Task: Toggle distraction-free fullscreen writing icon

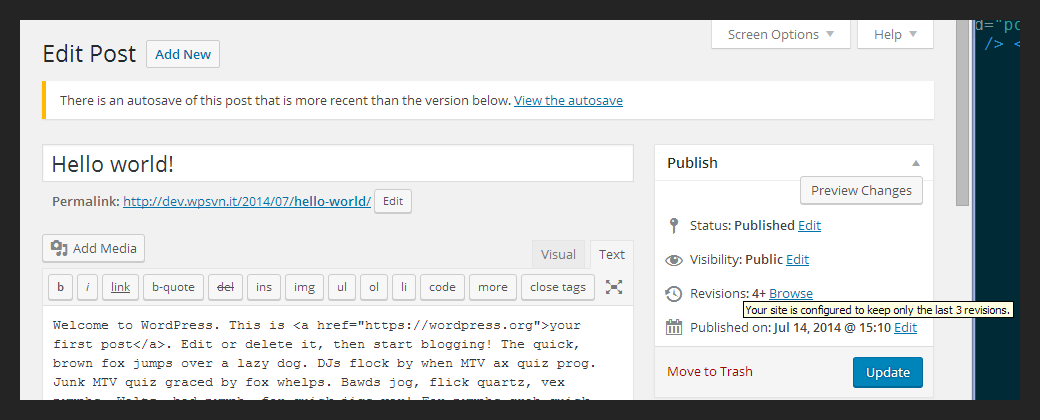Action: [614, 287]
